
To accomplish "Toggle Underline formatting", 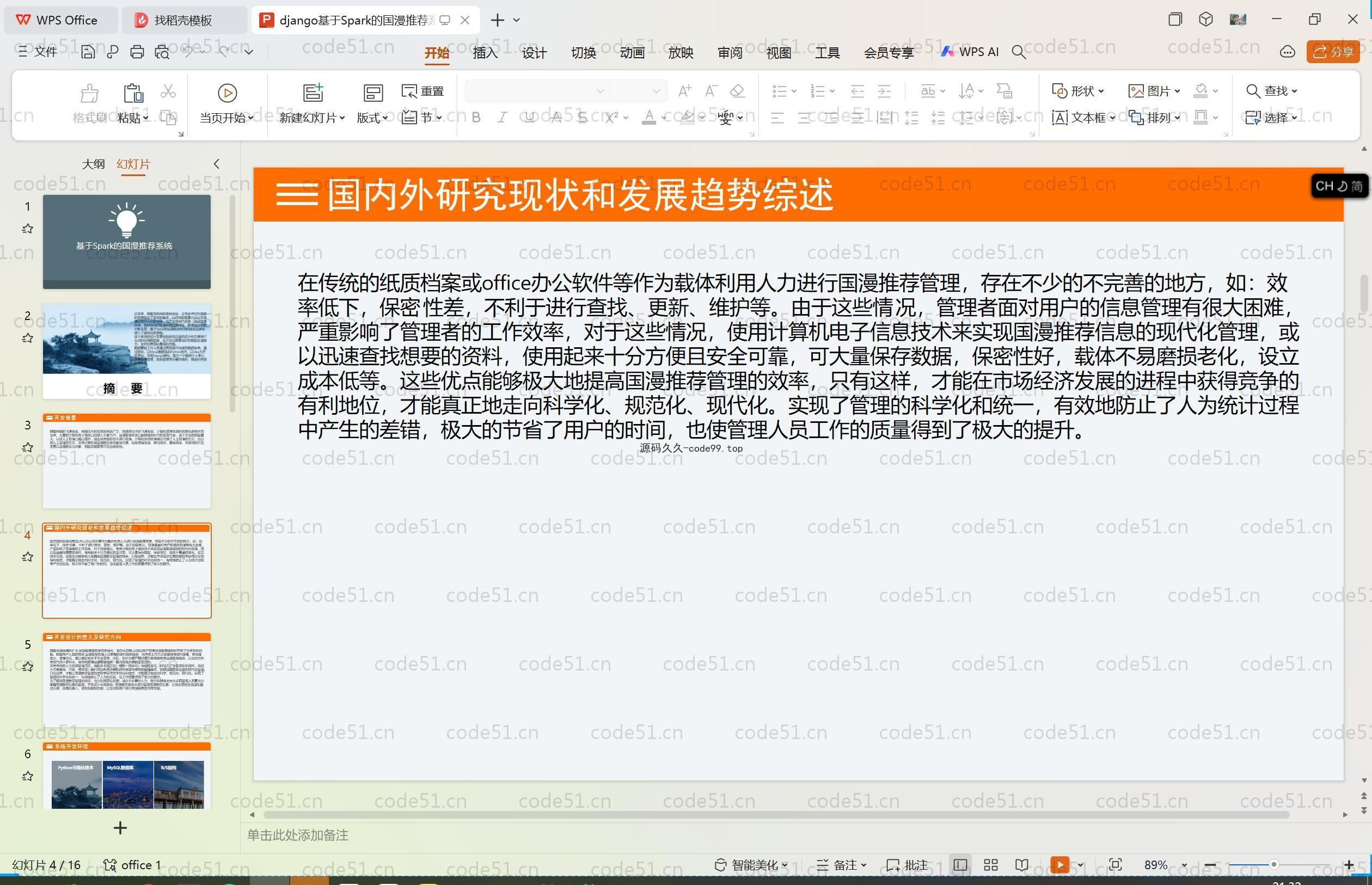I will [x=529, y=118].
